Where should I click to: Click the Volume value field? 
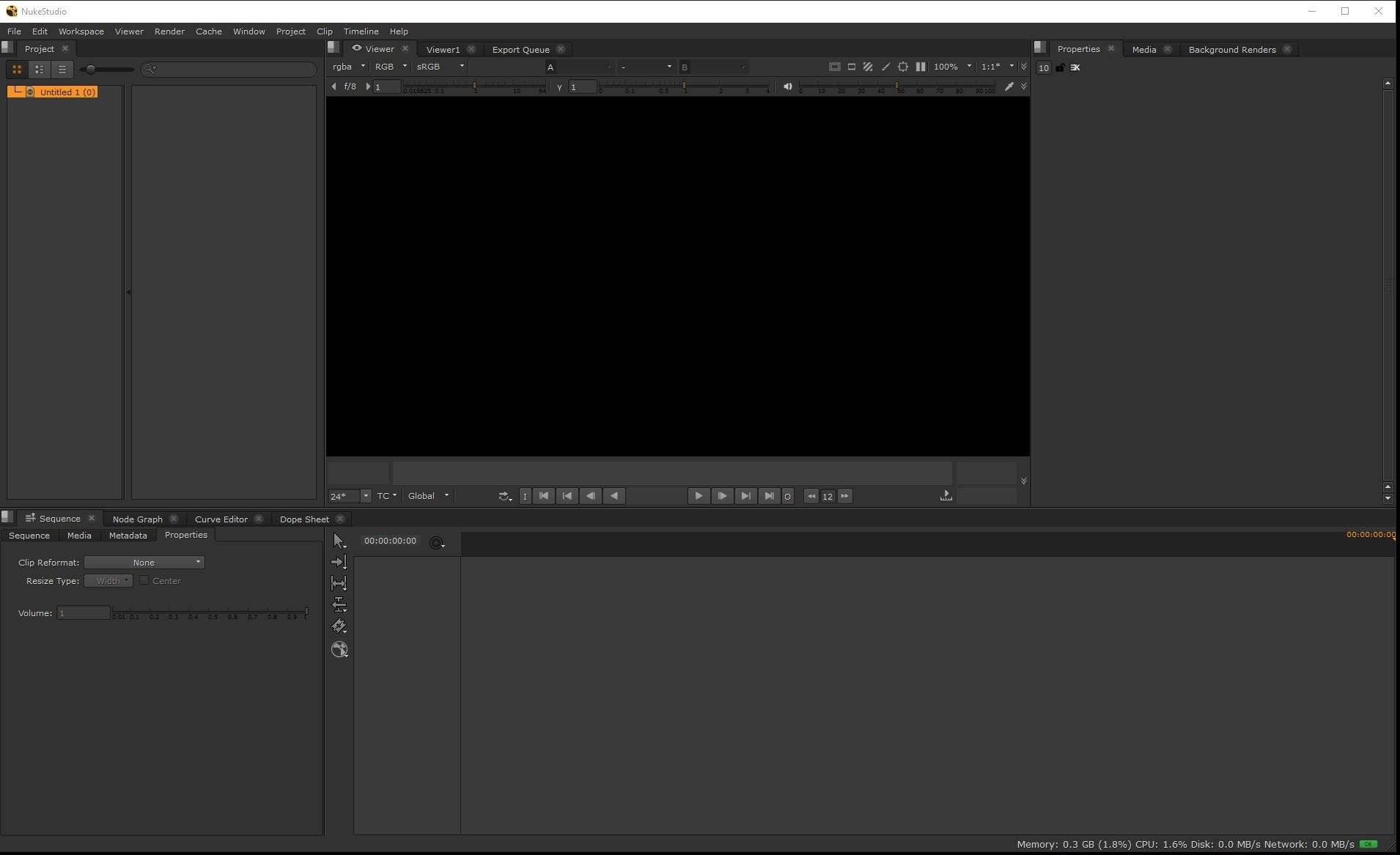[84, 612]
